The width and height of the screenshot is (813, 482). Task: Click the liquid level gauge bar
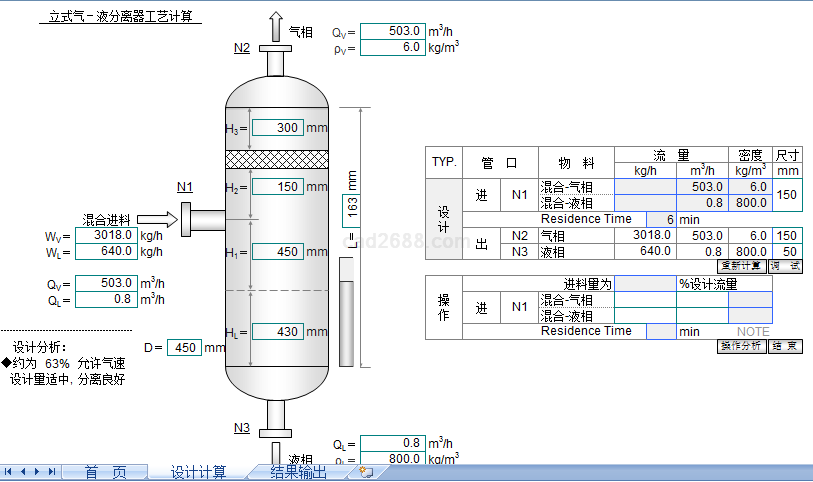[347, 322]
